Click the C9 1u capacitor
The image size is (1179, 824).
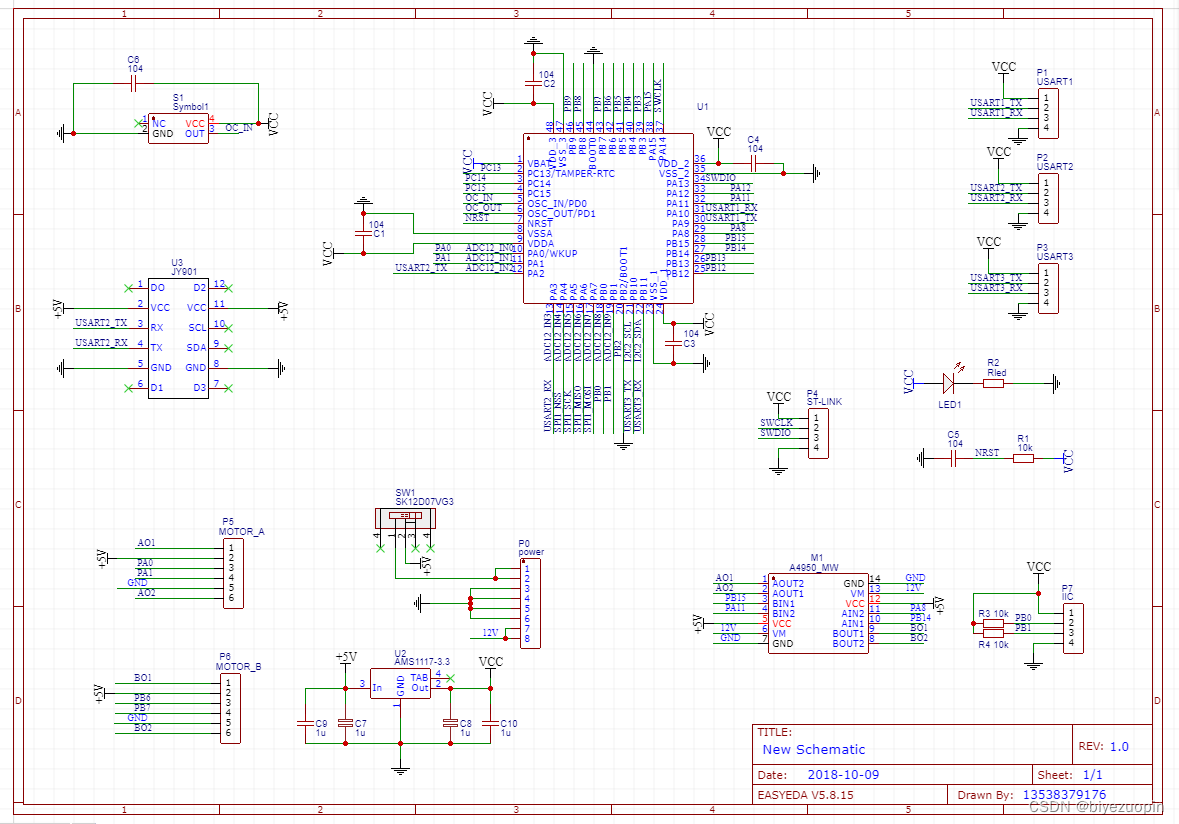tap(304, 723)
